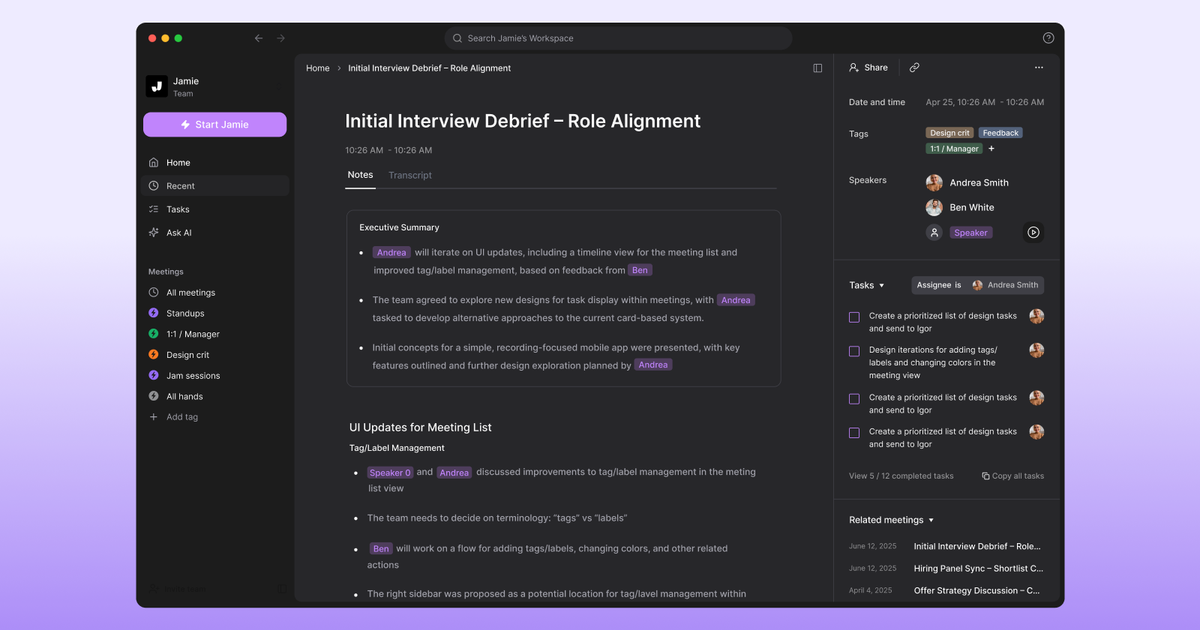The width and height of the screenshot is (1200, 630).
Task: Expand the Tasks dropdown arrow
Action: 881,286
